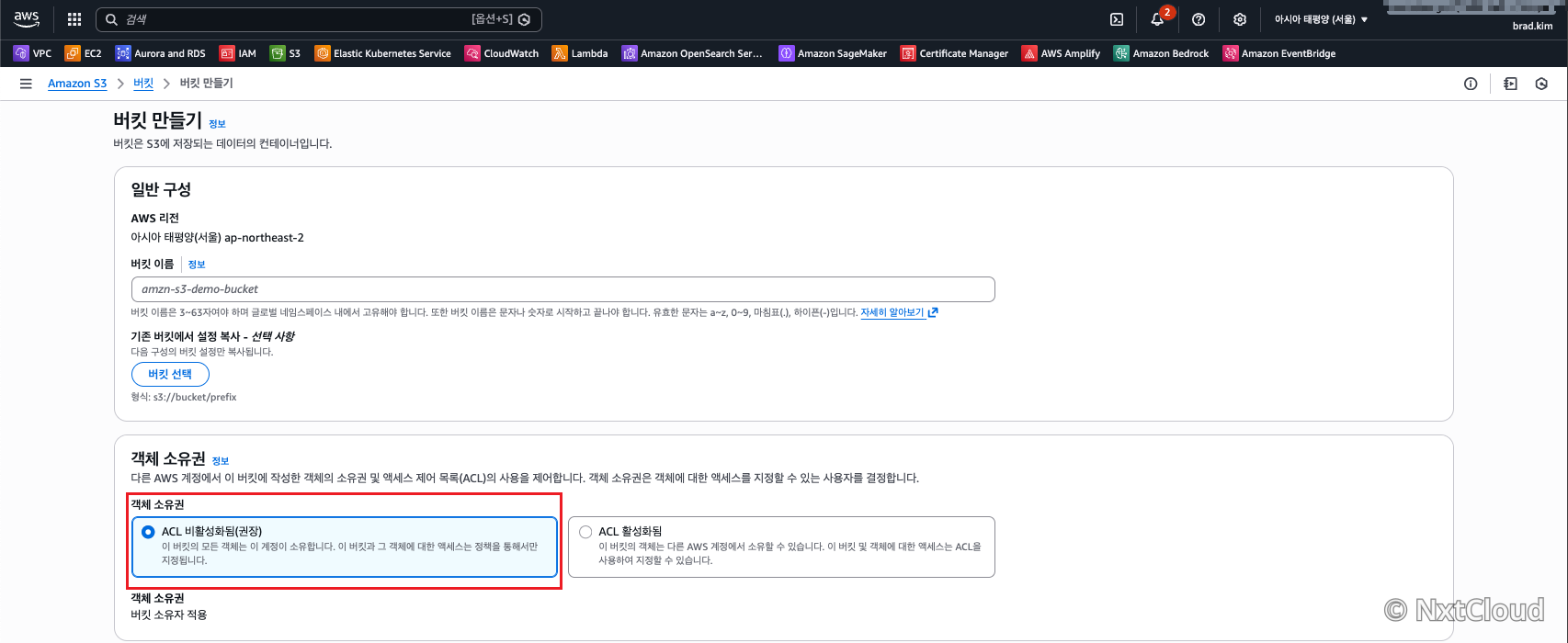1568x643 pixels.
Task: Open the Certificate Manager shortcut
Action: (x=954, y=53)
